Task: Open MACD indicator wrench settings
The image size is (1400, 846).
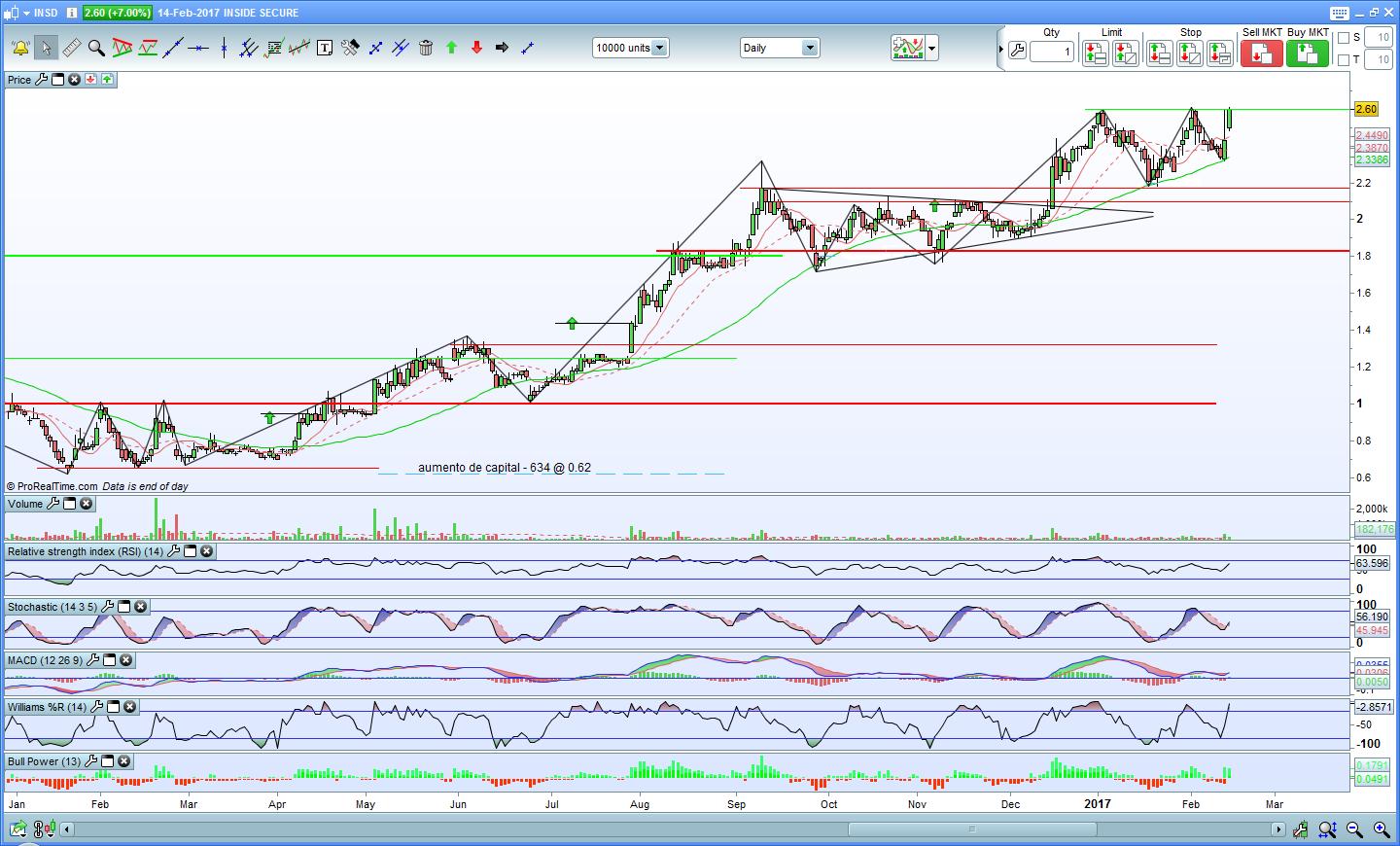Action: point(93,660)
